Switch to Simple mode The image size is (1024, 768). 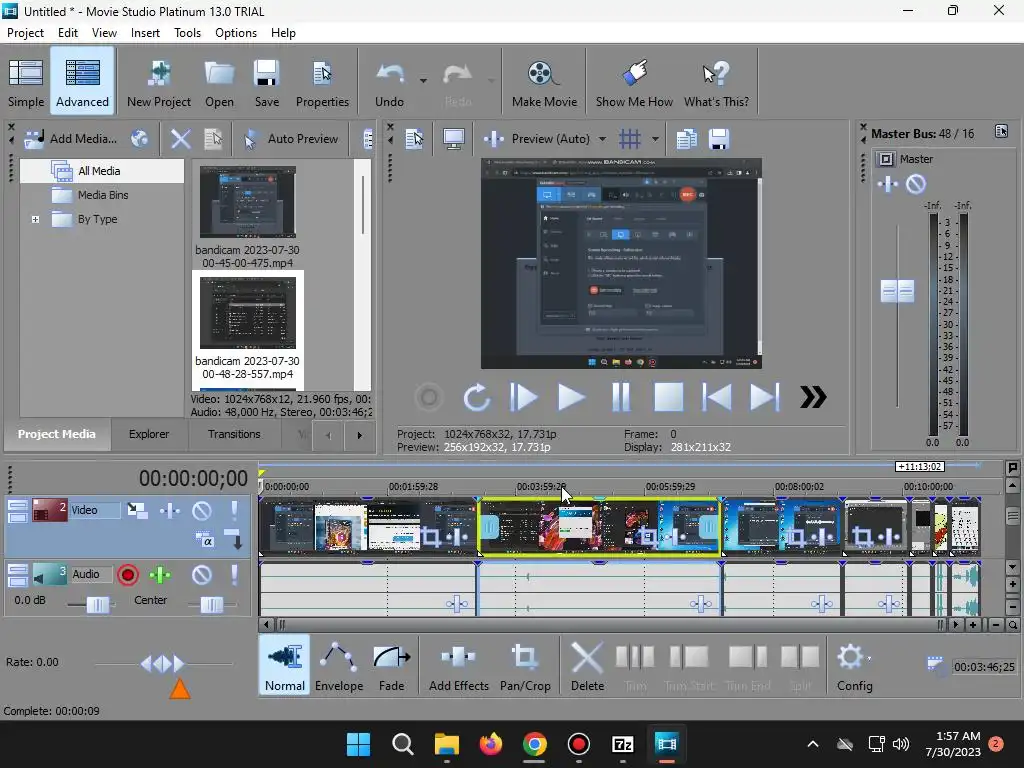(26, 83)
